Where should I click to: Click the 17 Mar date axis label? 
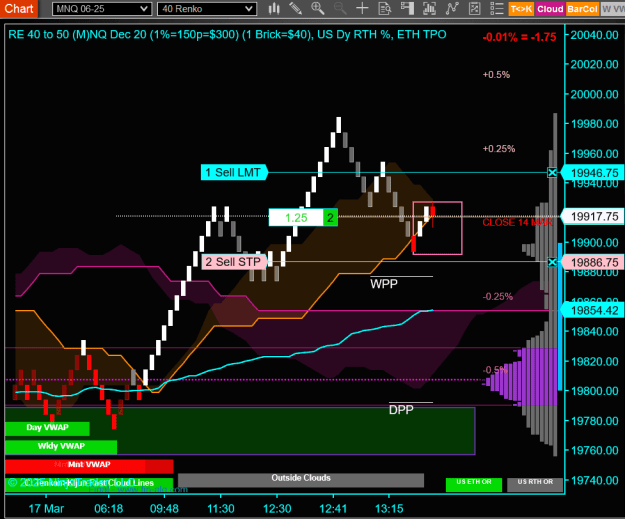46,509
